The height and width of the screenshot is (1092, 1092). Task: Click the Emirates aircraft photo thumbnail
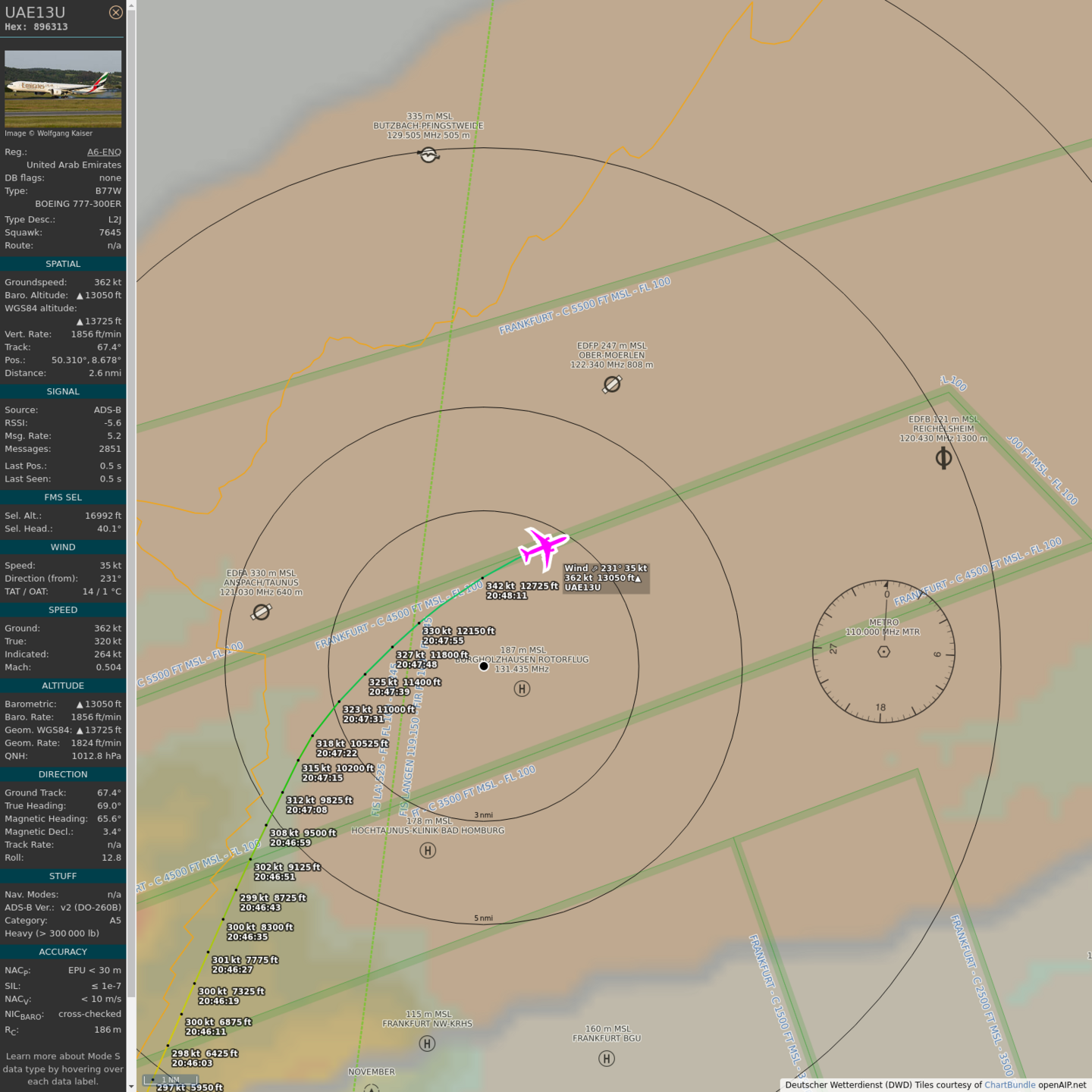pos(63,89)
